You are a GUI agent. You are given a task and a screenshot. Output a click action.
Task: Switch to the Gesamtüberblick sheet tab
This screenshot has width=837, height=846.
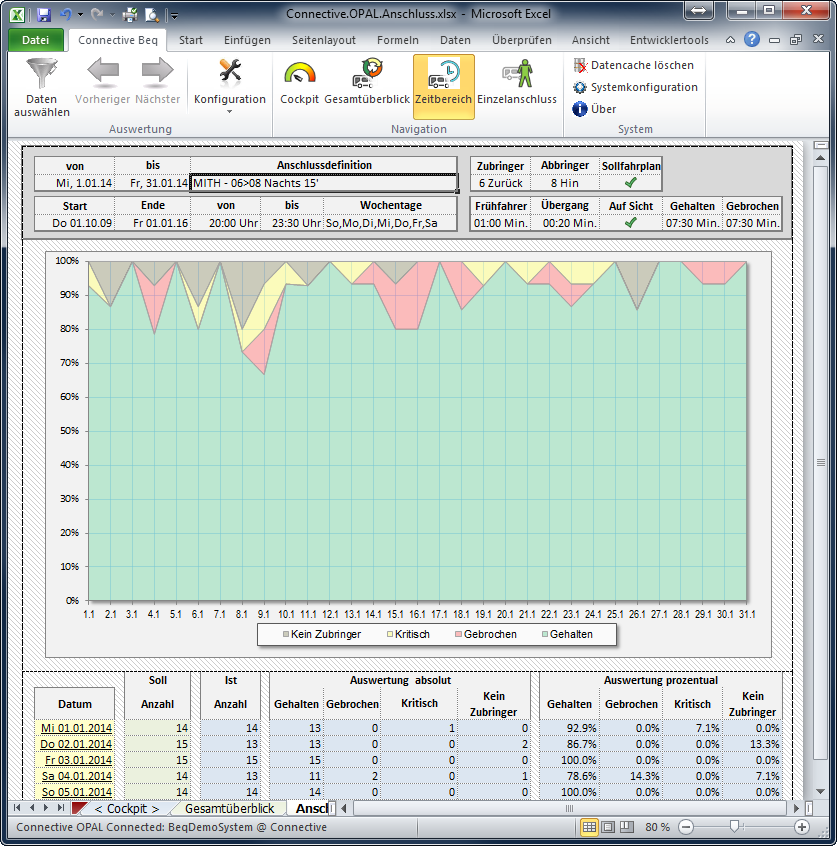[x=229, y=808]
